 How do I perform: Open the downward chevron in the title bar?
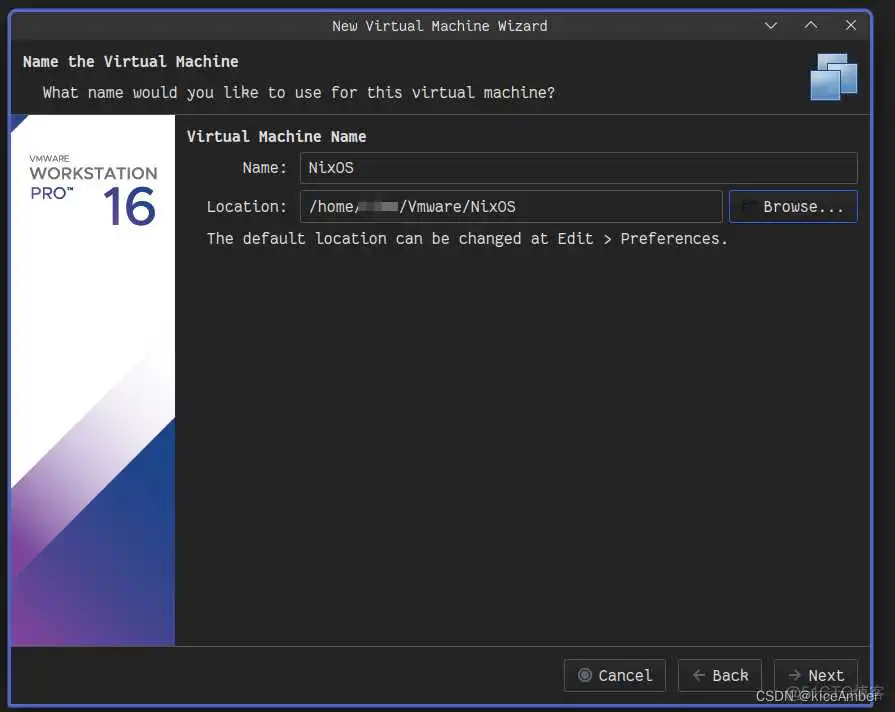coord(771,25)
